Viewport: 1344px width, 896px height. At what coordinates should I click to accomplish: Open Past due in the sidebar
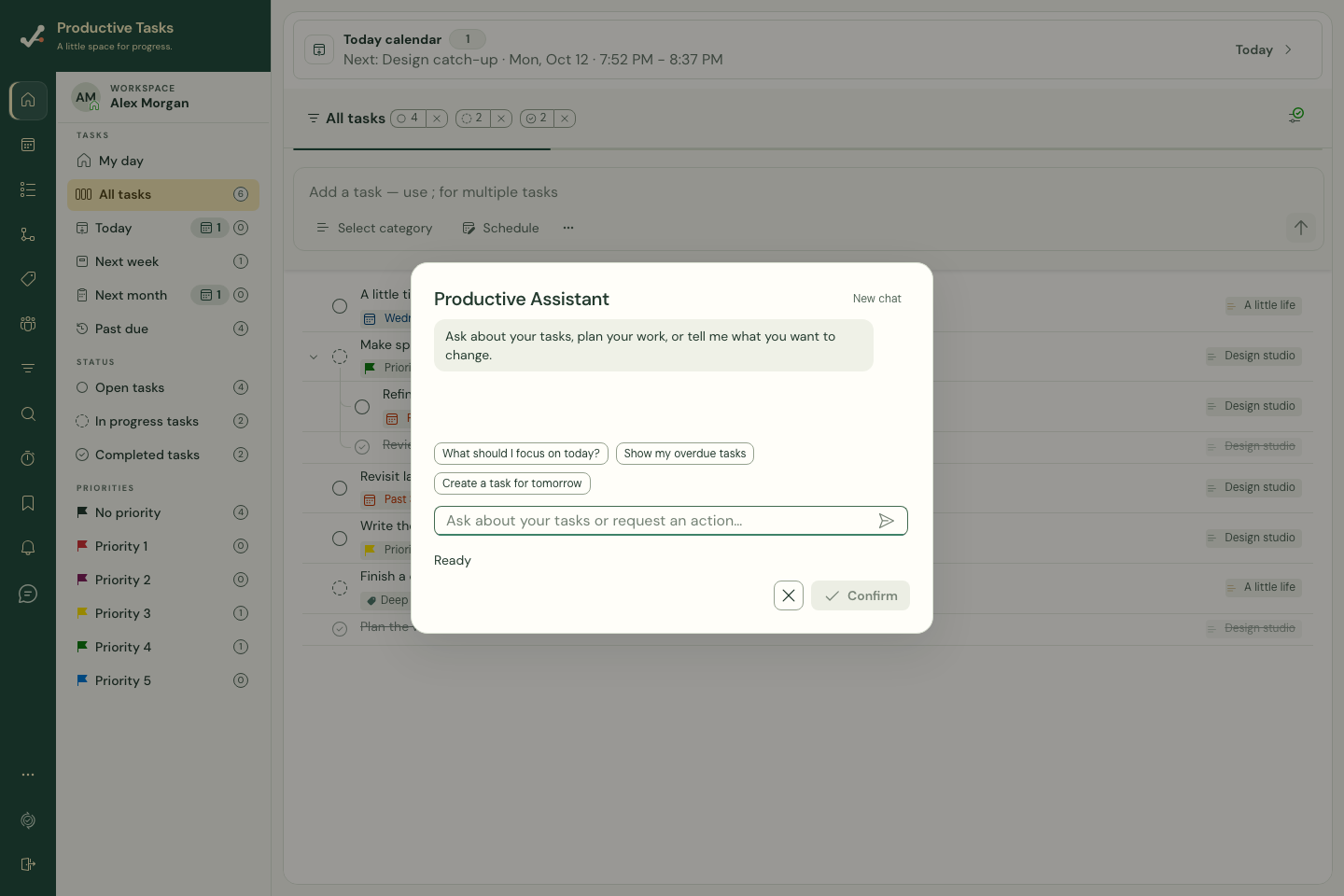[x=163, y=329]
